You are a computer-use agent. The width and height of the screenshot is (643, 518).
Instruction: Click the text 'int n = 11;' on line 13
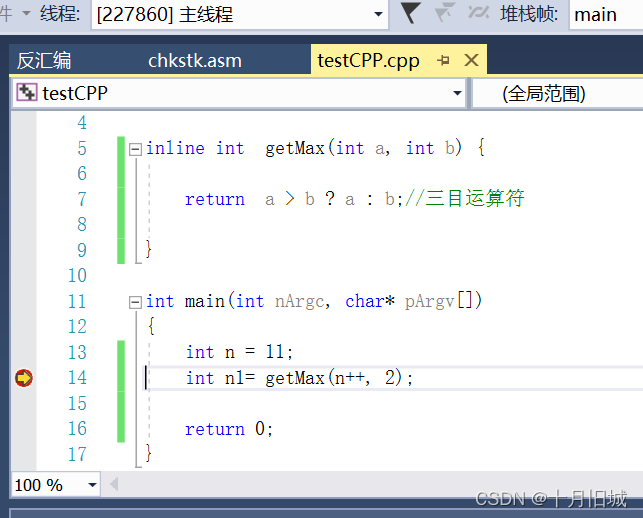click(239, 352)
